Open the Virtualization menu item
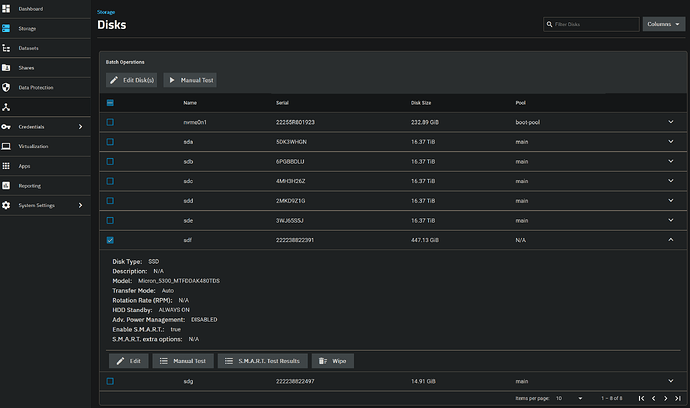The width and height of the screenshot is (690, 408). 45,146
